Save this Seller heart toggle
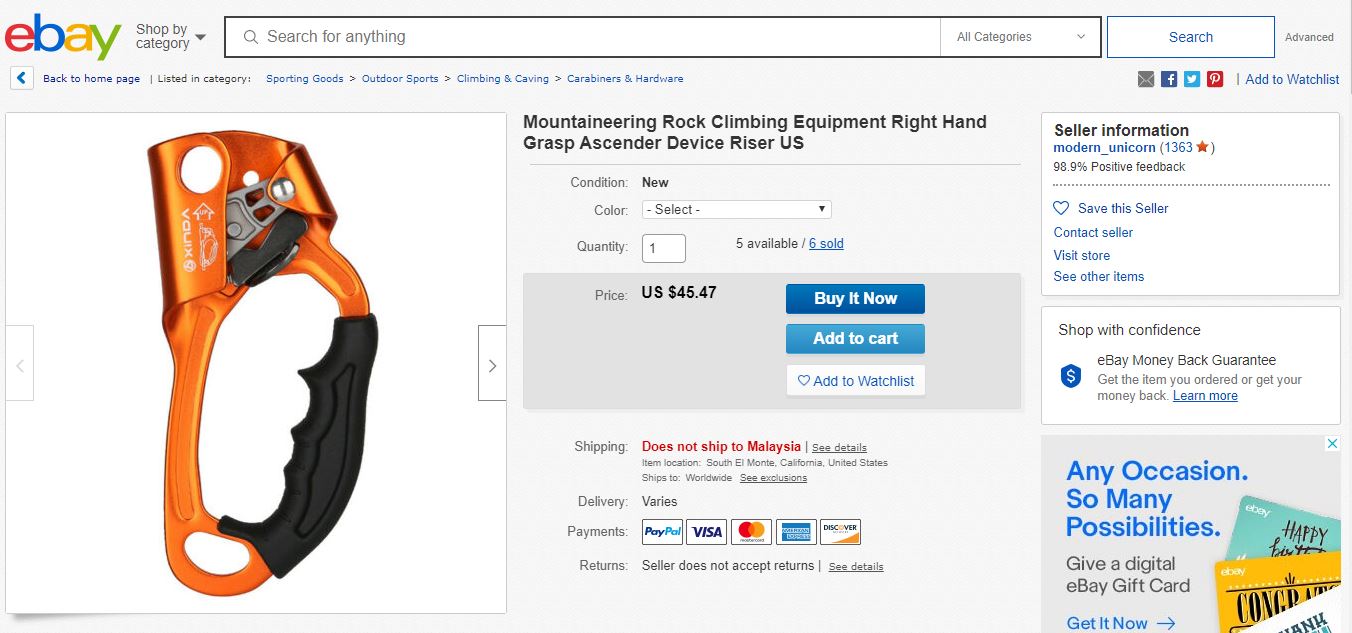Viewport: 1352px width, 633px height. click(1062, 208)
